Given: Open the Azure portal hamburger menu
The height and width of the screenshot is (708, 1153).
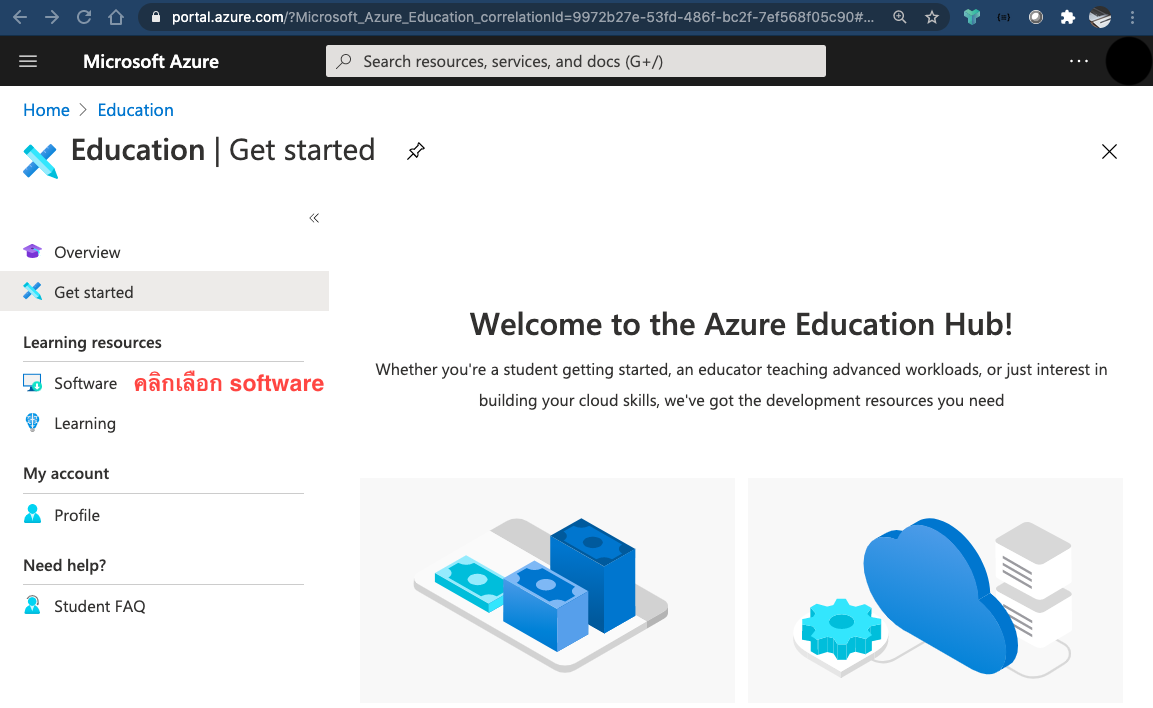Looking at the screenshot, I should pos(28,61).
